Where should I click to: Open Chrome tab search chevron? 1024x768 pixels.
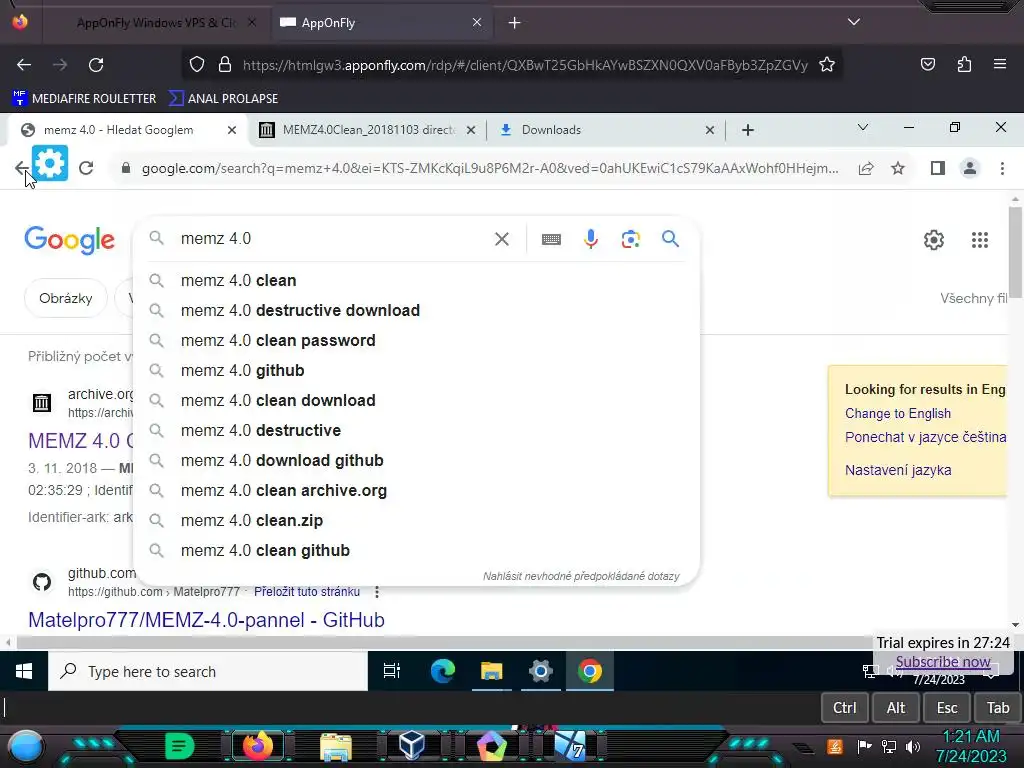pos(863,127)
